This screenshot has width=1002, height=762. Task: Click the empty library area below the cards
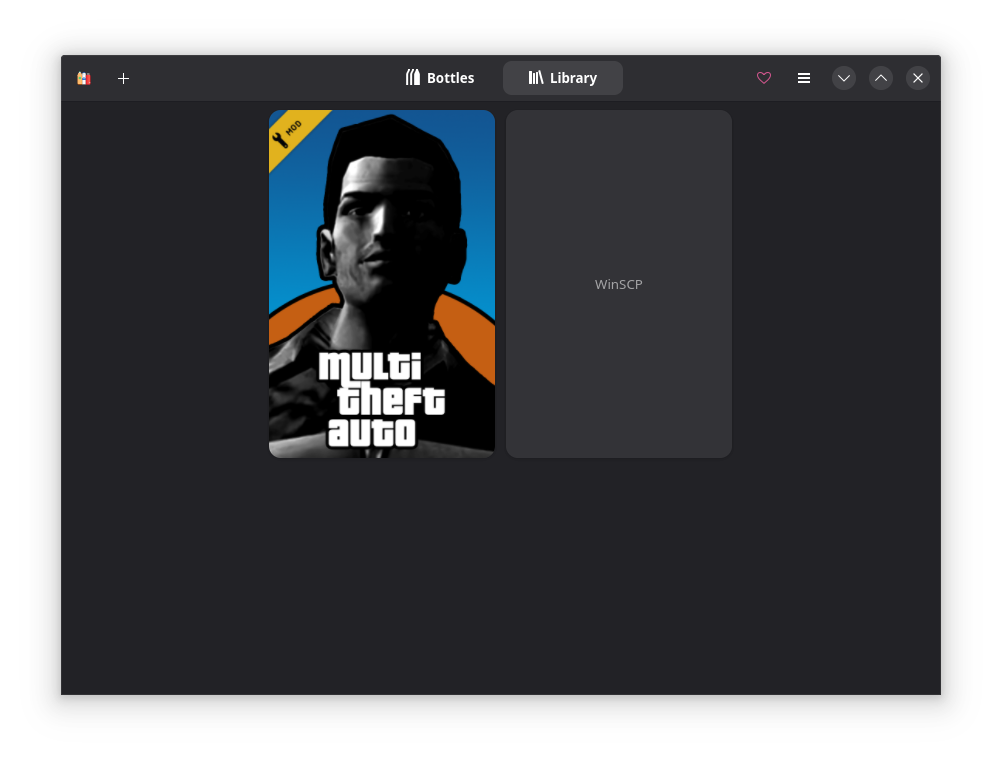point(500,580)
